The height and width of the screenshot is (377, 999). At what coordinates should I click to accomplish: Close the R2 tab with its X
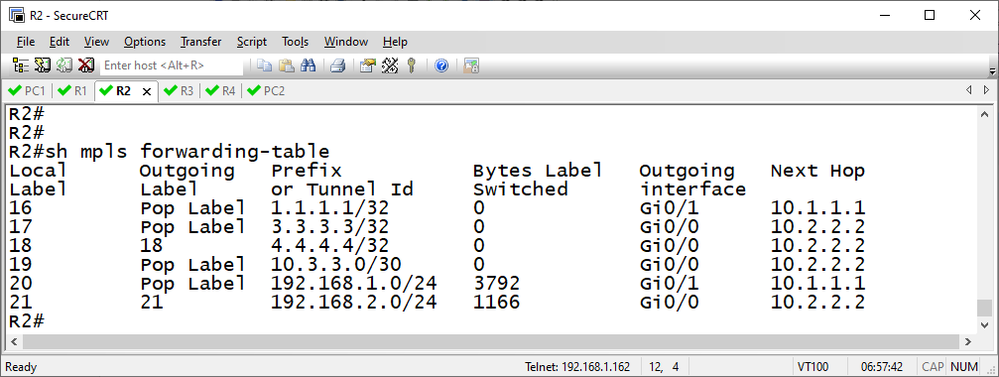click(x=147, y=91)
